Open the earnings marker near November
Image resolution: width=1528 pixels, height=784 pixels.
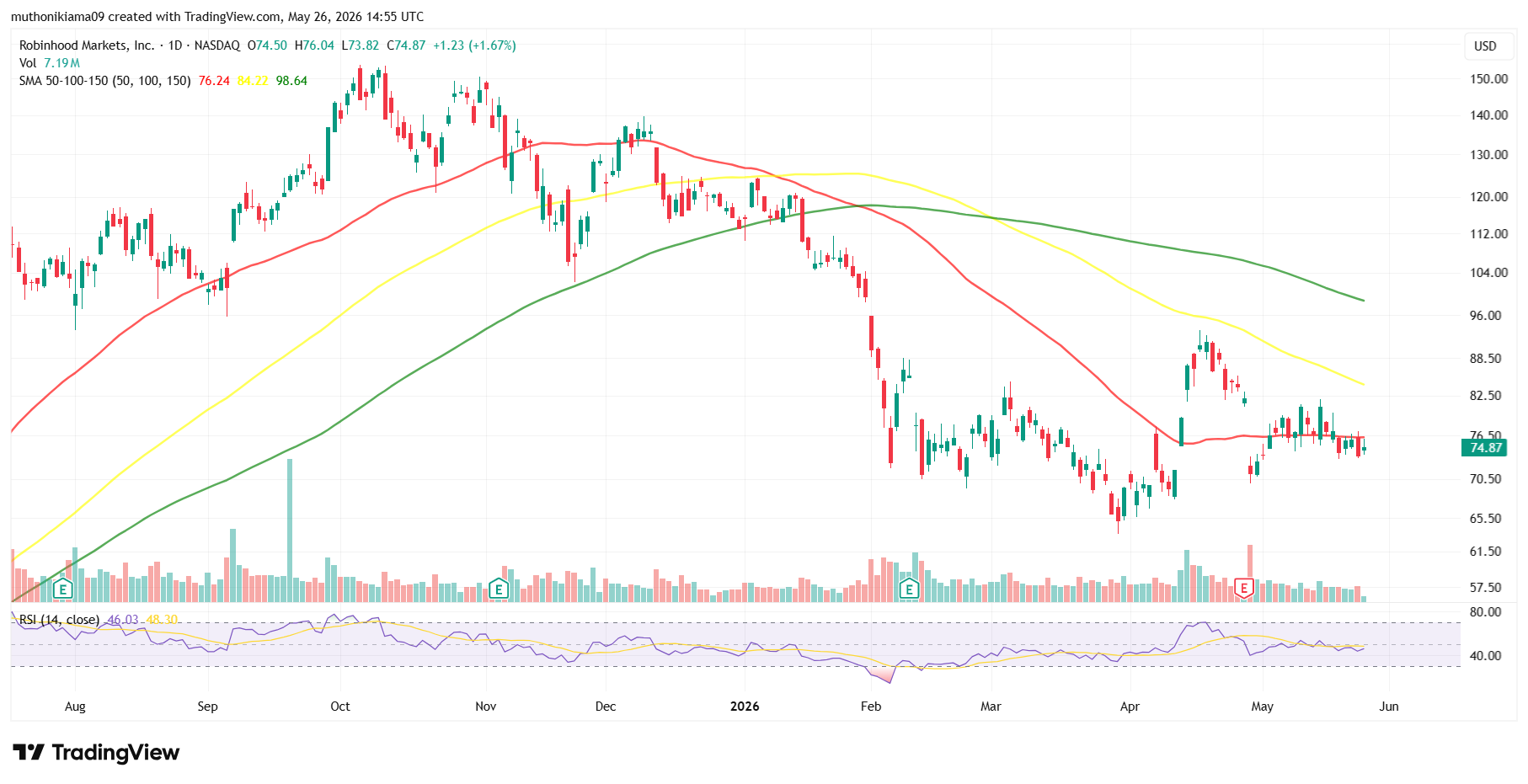pyautogui.click(x=499, y=589)
